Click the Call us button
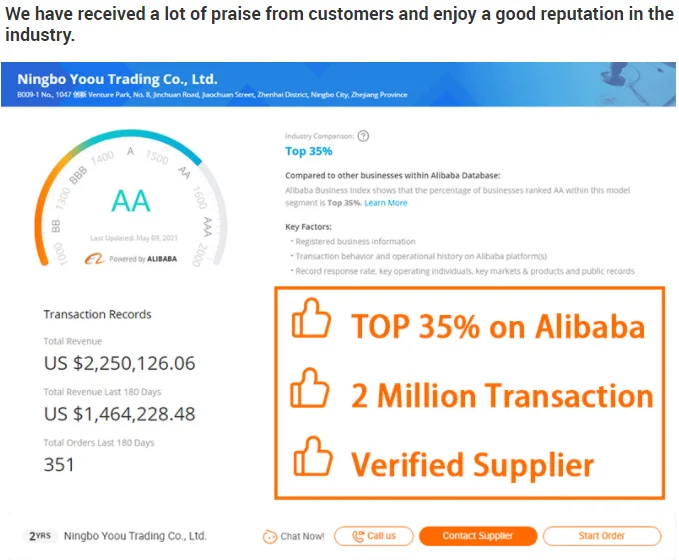The width and height of the screenshot is (679, 560). [x=373, y=536]
